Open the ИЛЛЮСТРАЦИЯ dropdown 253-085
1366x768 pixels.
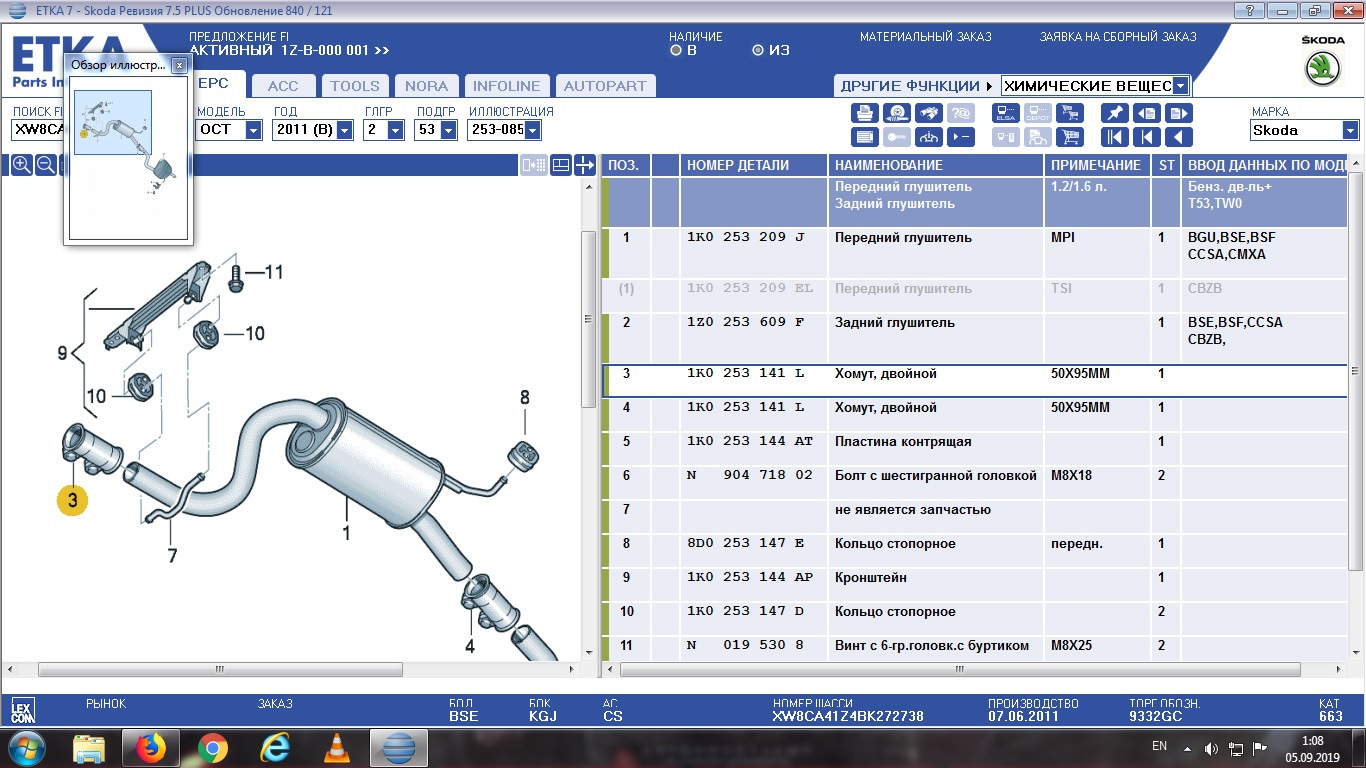coord(532,130)
